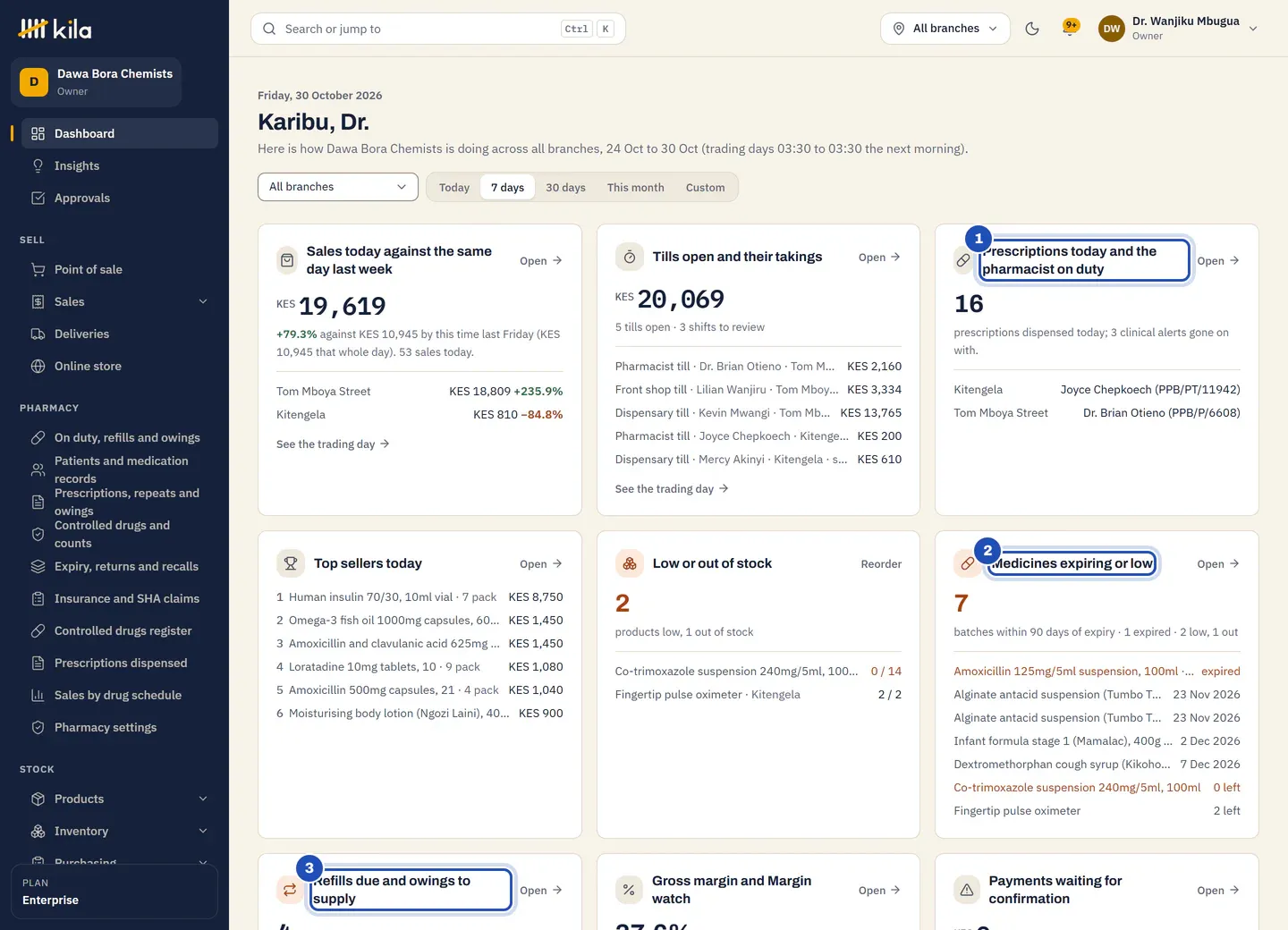
Task: Click the Enterprise plan box
Action: point(114,892)
